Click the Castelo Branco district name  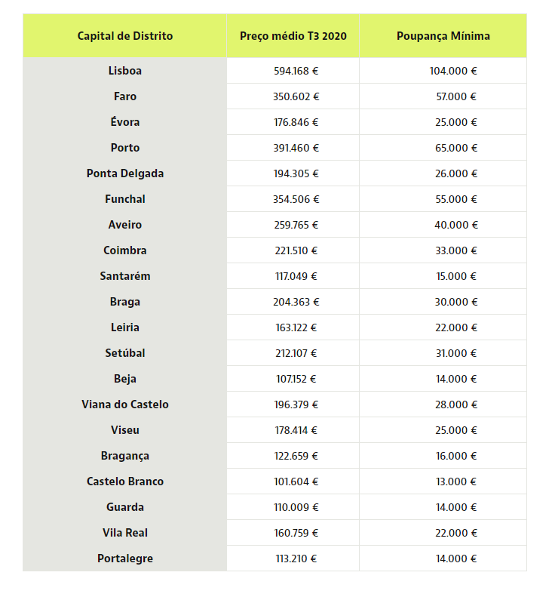pos(125,481)
